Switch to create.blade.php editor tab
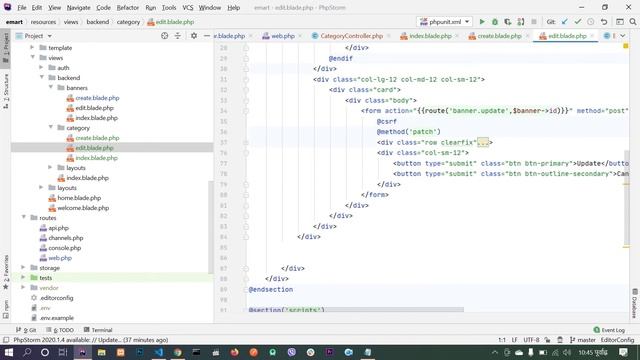 499,36
